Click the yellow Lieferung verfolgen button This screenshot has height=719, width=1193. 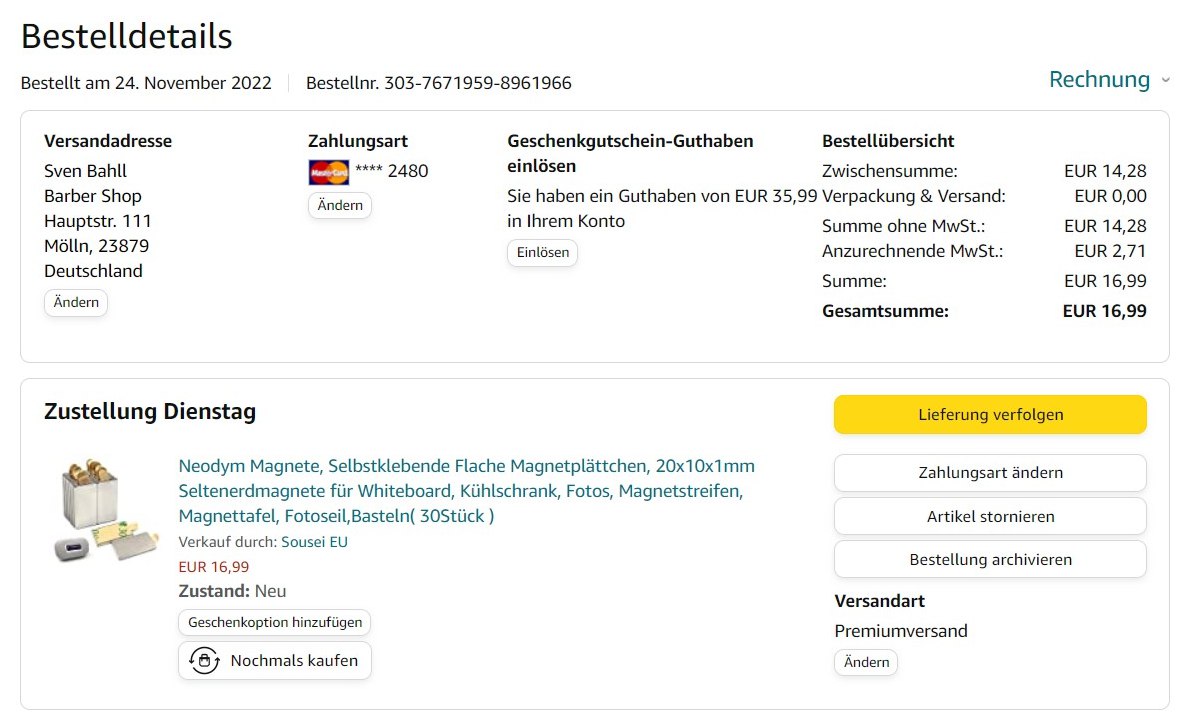pos(990,415)
